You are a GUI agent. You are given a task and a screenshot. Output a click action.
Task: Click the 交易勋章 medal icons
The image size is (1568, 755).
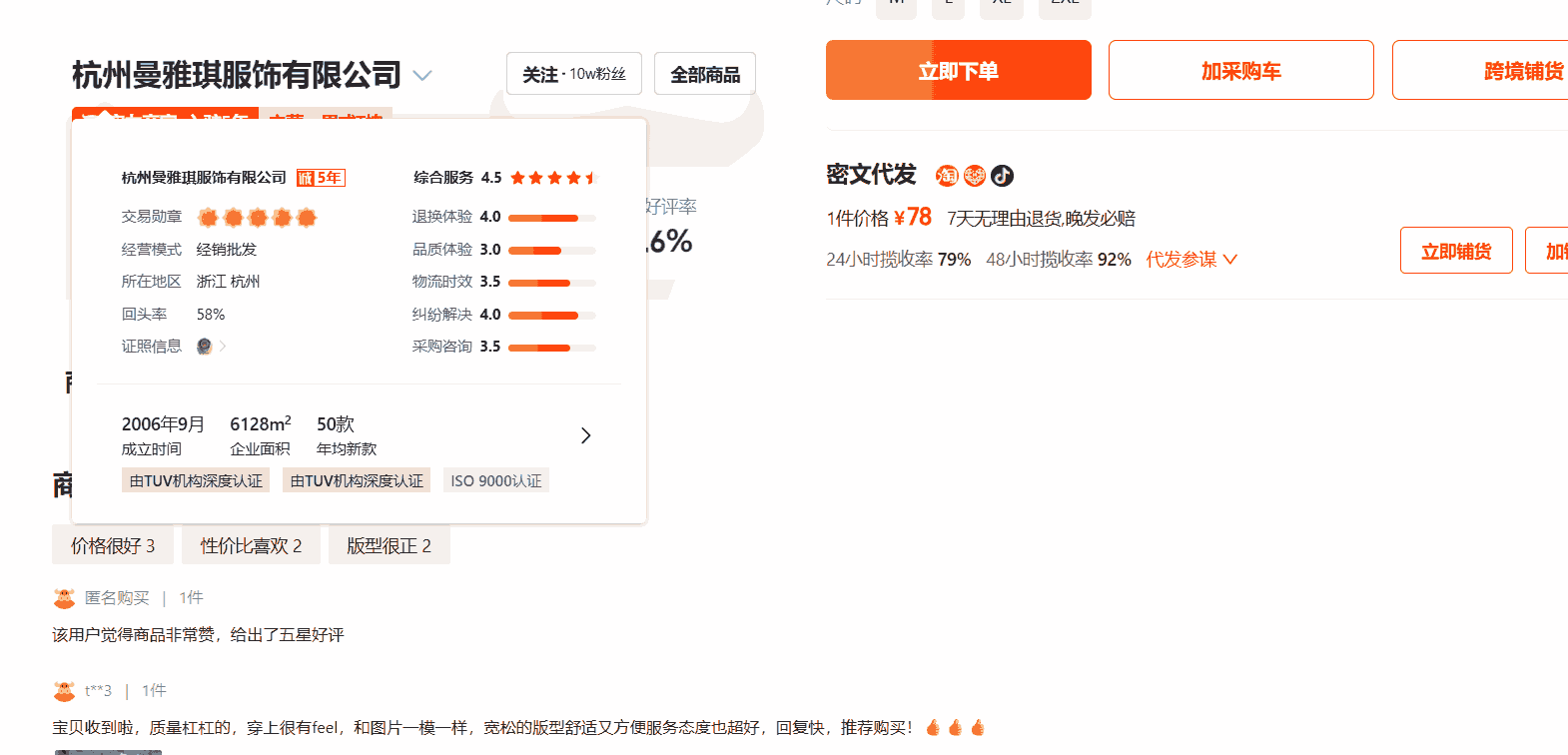257,217
